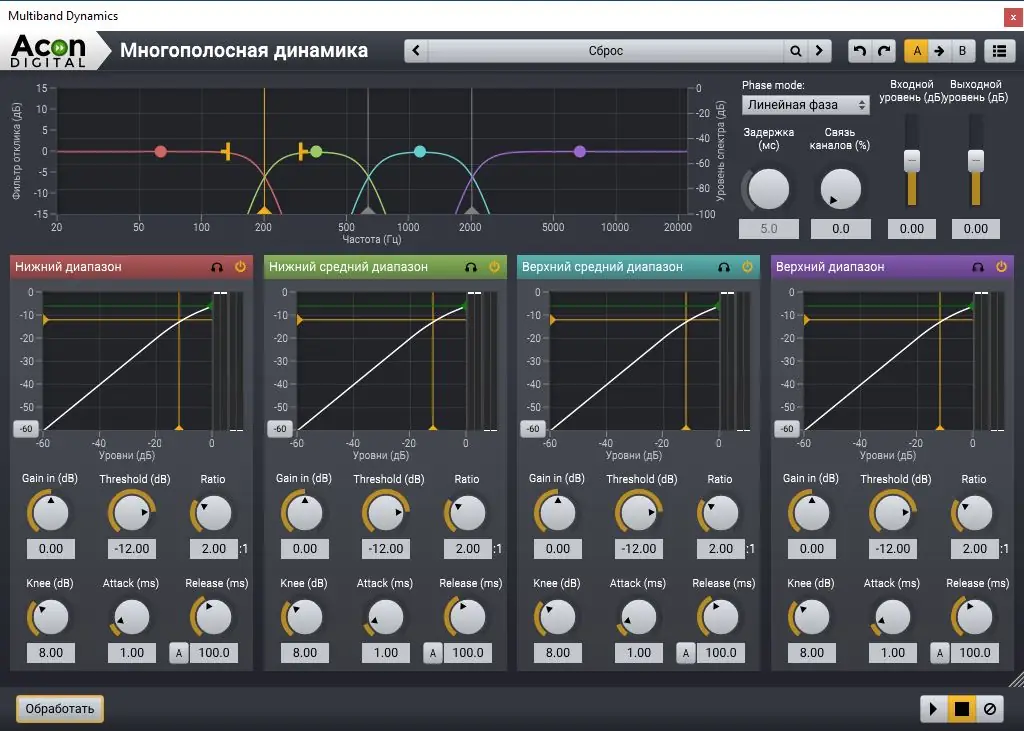Open Phase mode Линейная фаза dropdown

805,105
